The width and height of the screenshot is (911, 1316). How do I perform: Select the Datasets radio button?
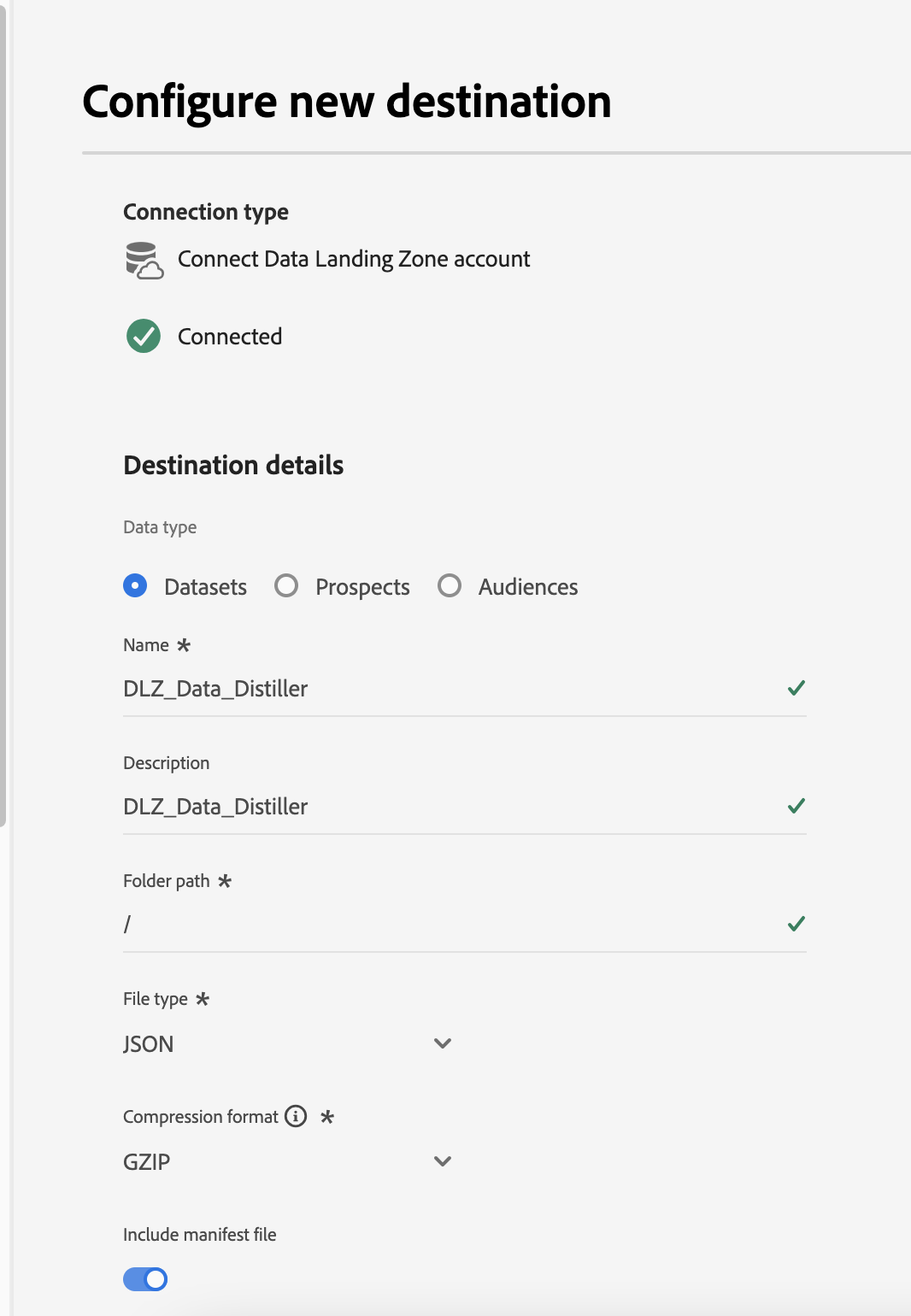pyautogui.click(x=135, y=586)
